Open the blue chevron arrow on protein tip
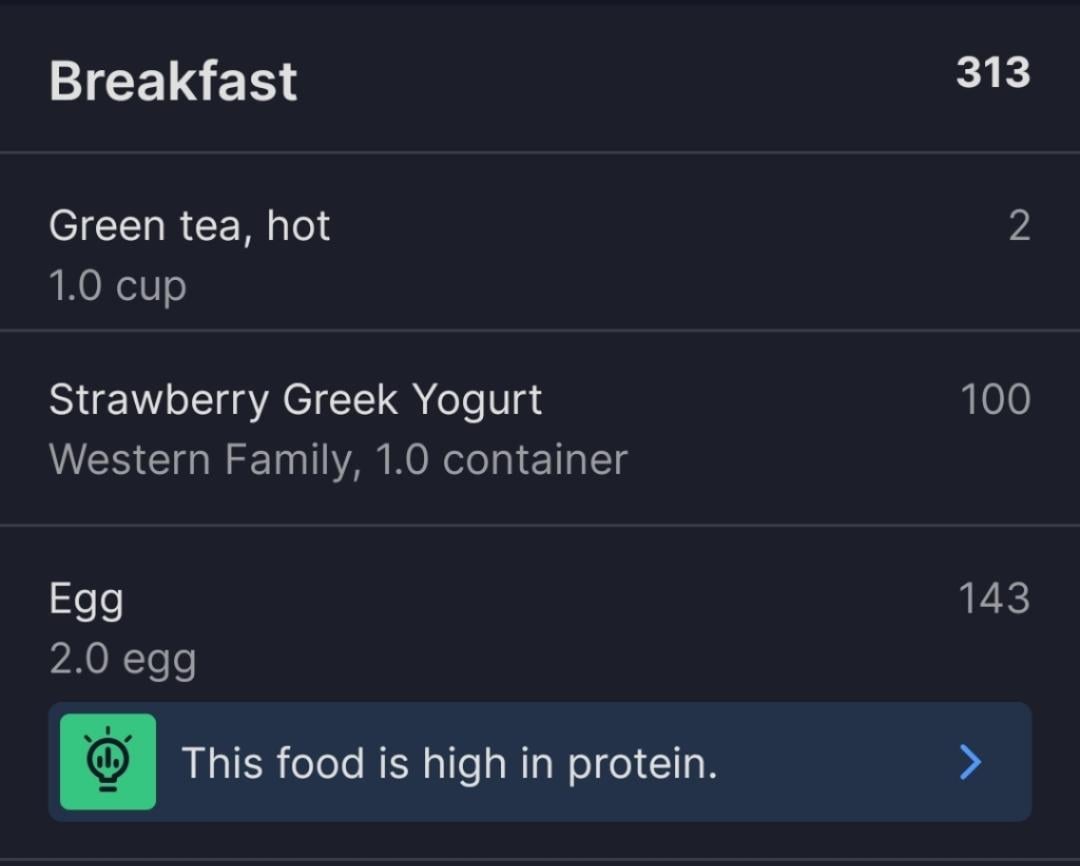The height and width of the screenshot is (866, 1080). (x=970, y=762)
